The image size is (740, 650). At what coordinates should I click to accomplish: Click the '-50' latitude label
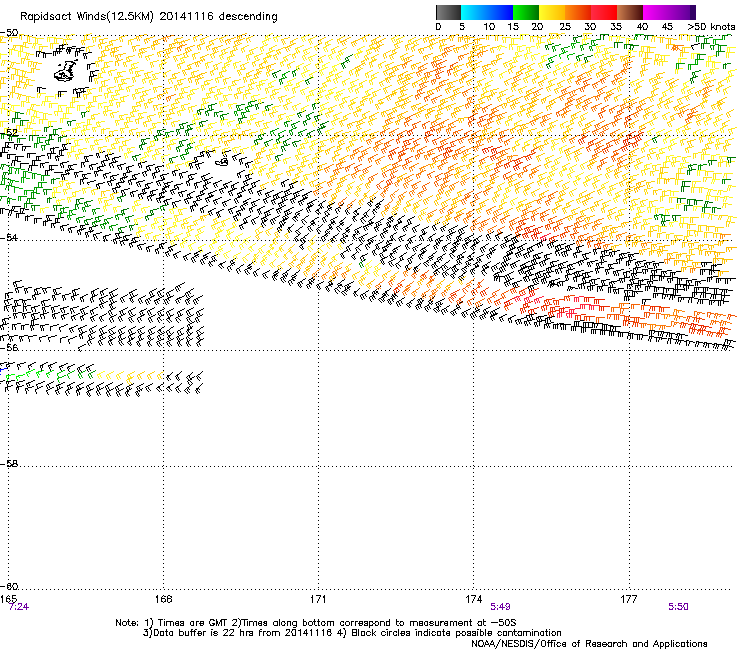pos(9,33)
